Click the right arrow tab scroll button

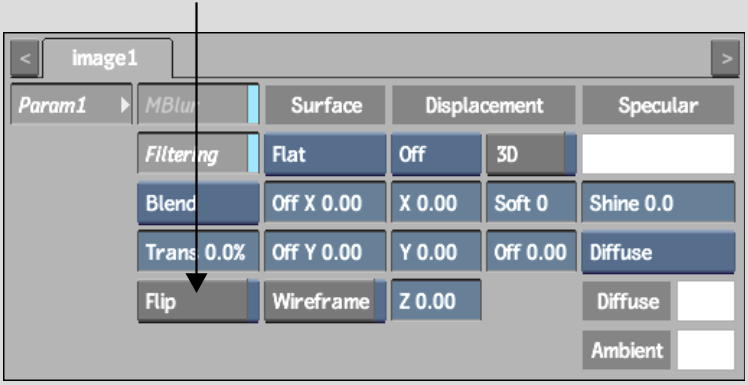pyautogui.click(x=725, y=59)
